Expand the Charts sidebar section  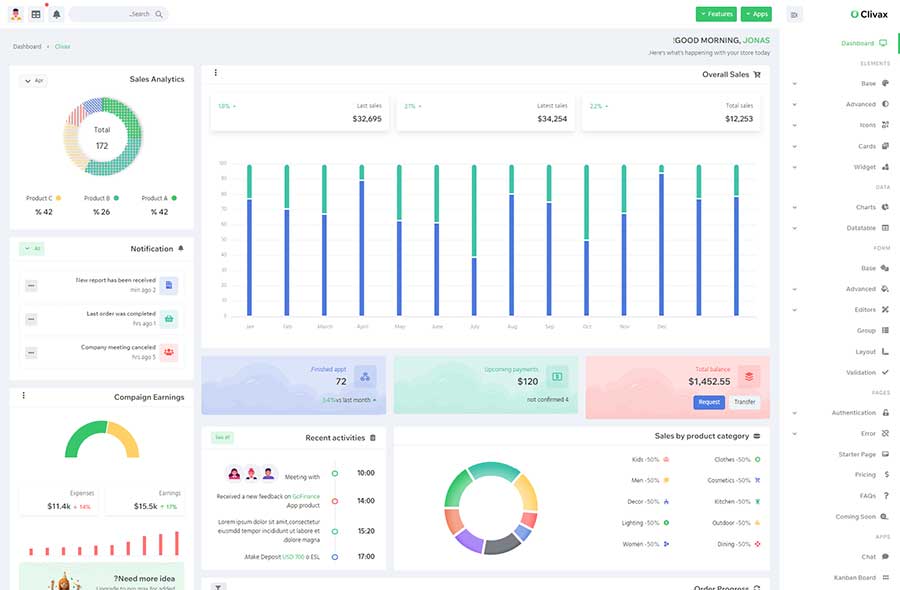click(841, 207)
